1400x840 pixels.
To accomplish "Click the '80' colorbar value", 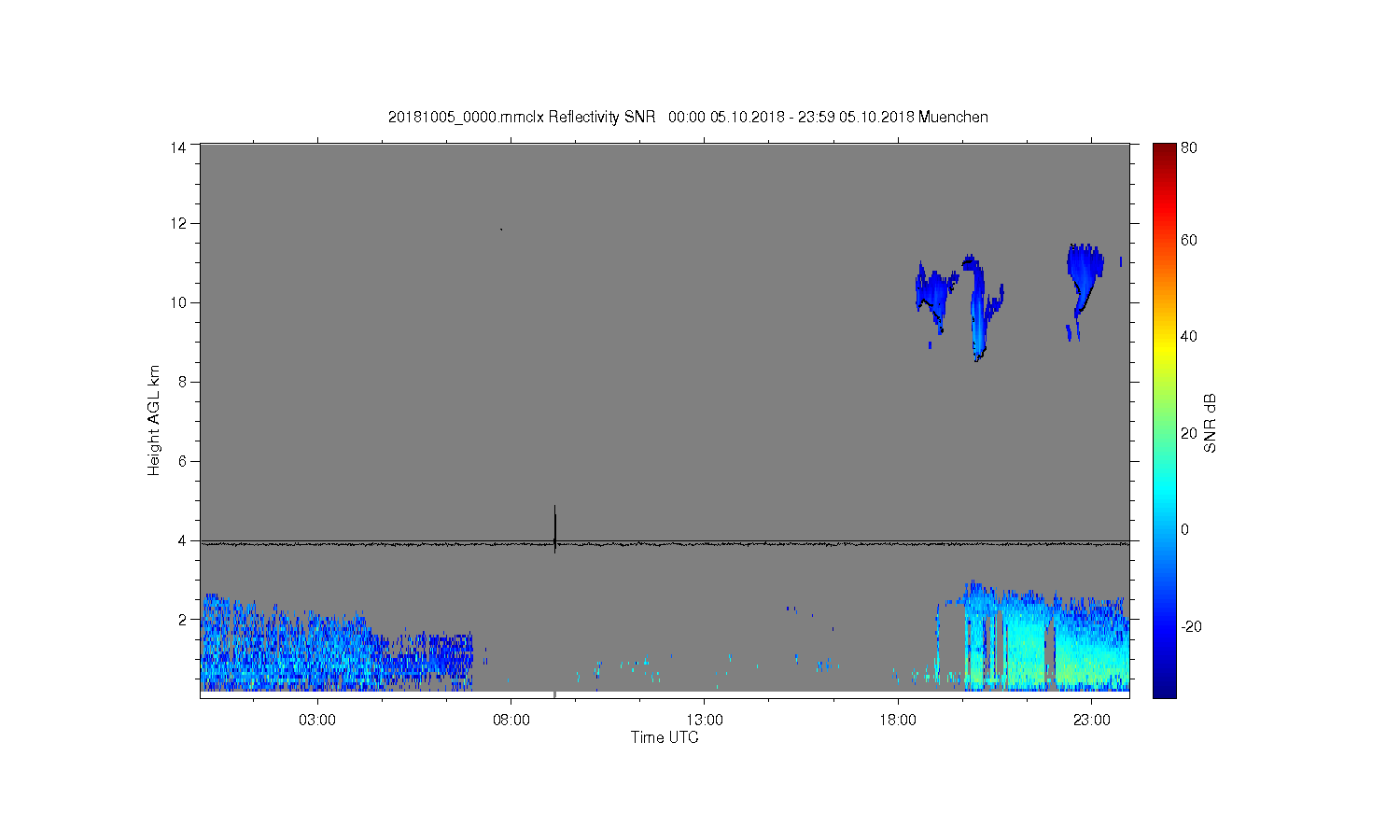I will coord(1189,147).
